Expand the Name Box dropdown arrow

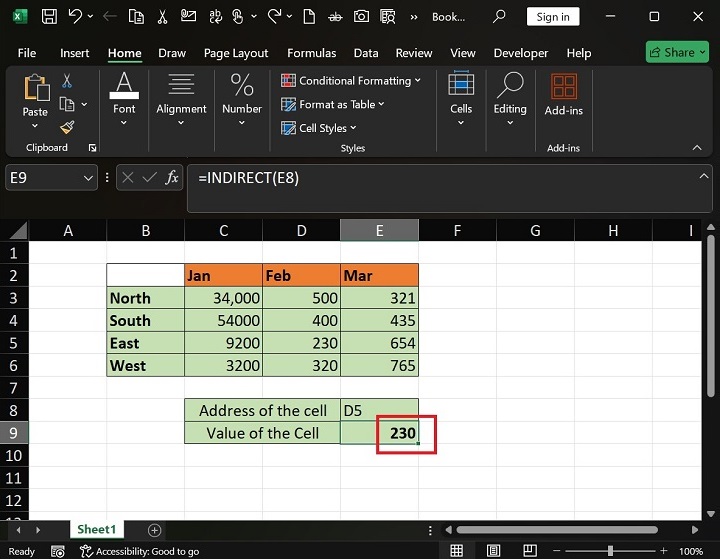click(x=87, y=177)
